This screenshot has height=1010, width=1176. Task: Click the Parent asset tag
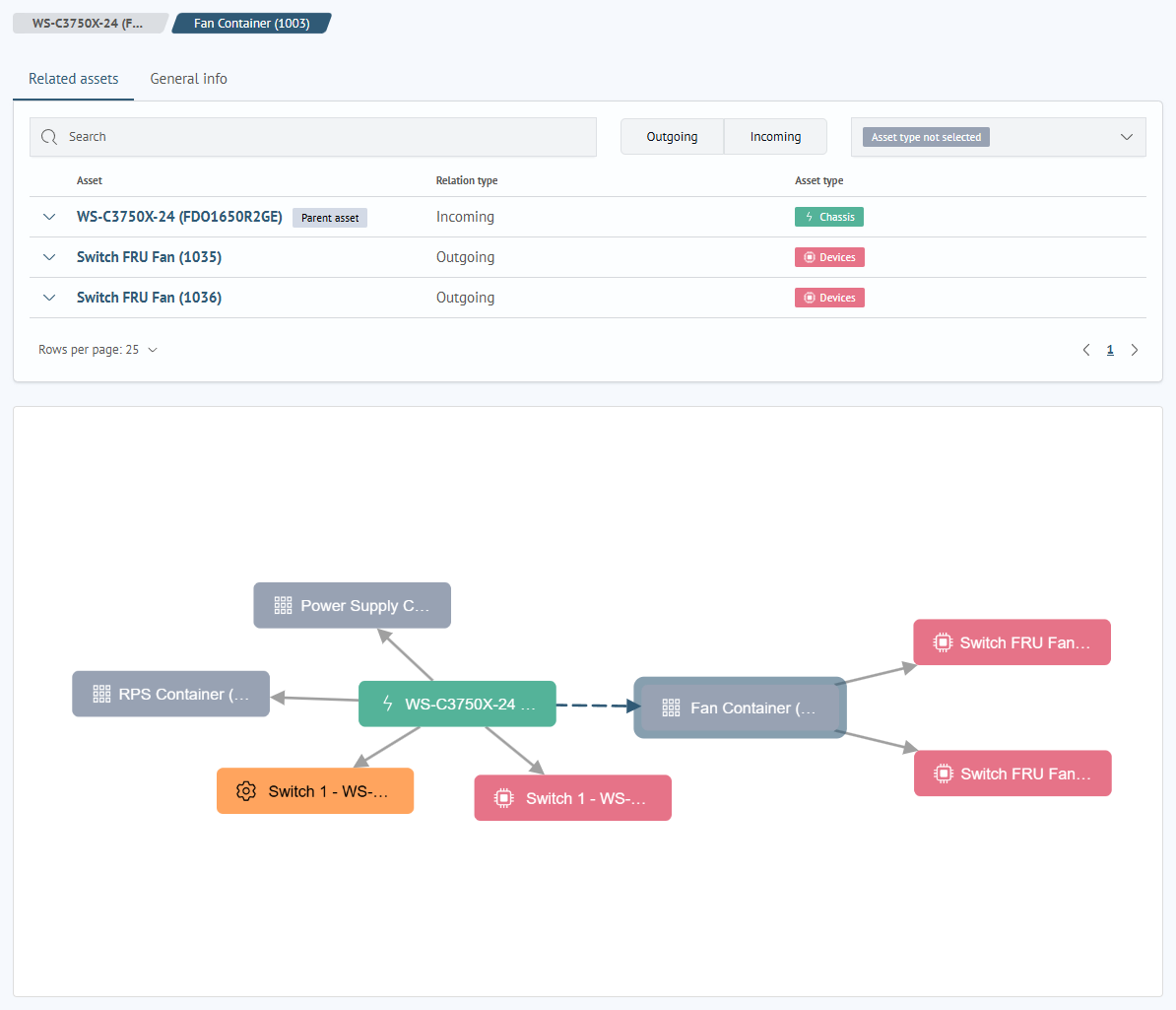[x=330, y=218]
